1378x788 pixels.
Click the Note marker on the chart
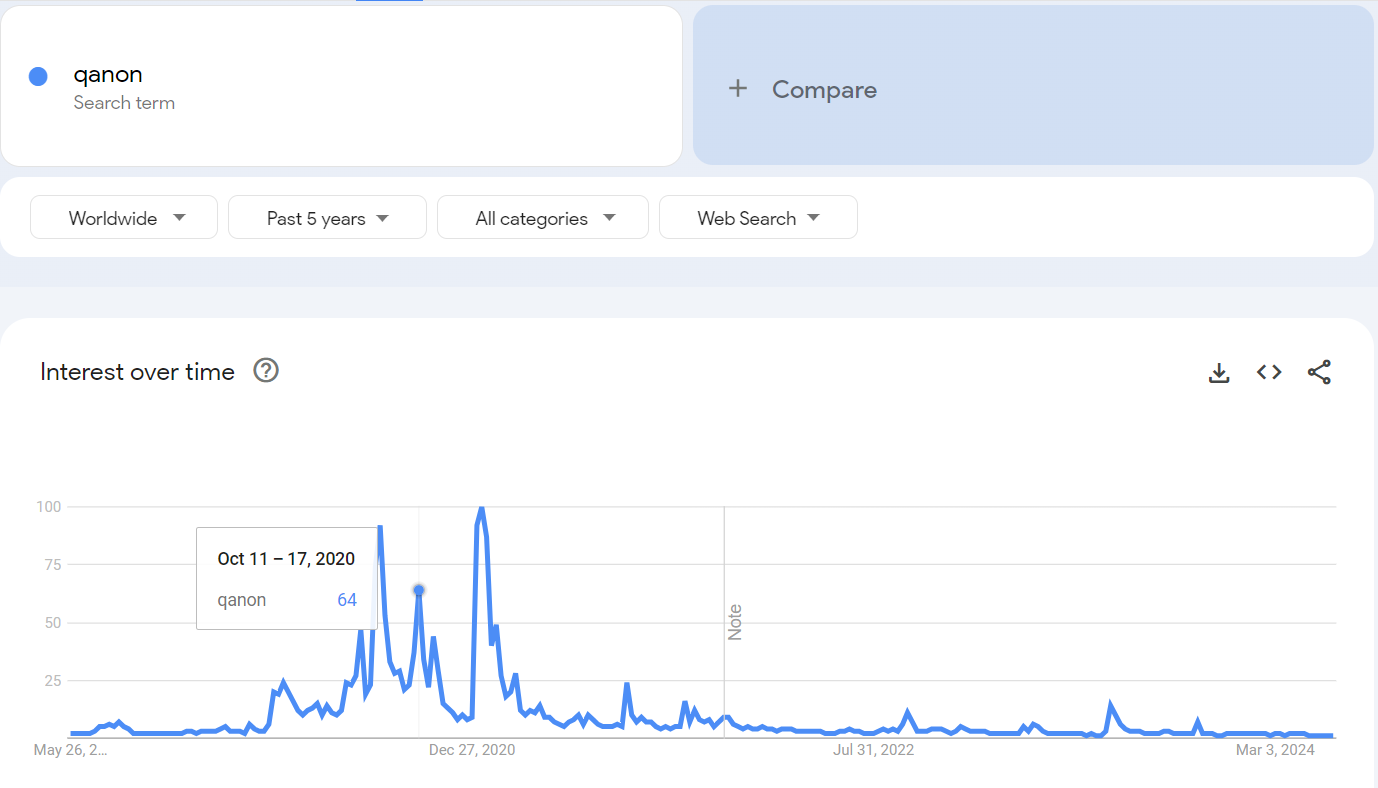(735, 622)
